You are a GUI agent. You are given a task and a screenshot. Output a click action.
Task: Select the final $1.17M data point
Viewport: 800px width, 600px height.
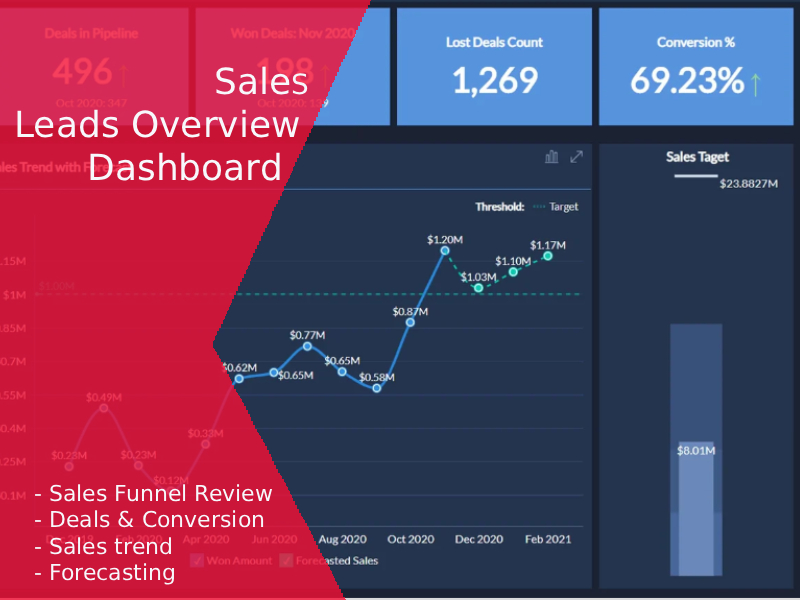548,258
